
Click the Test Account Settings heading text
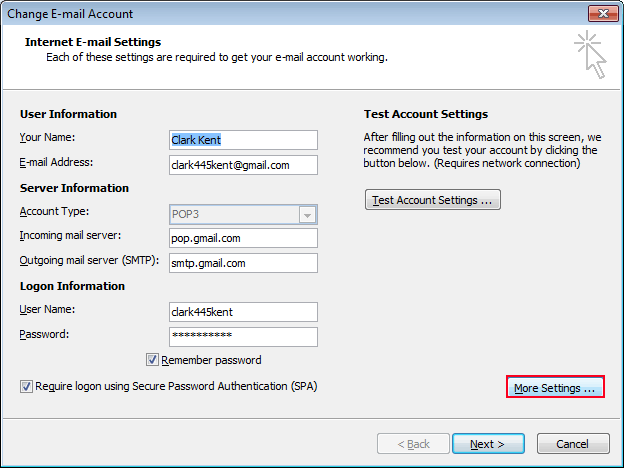coord(426,114)
